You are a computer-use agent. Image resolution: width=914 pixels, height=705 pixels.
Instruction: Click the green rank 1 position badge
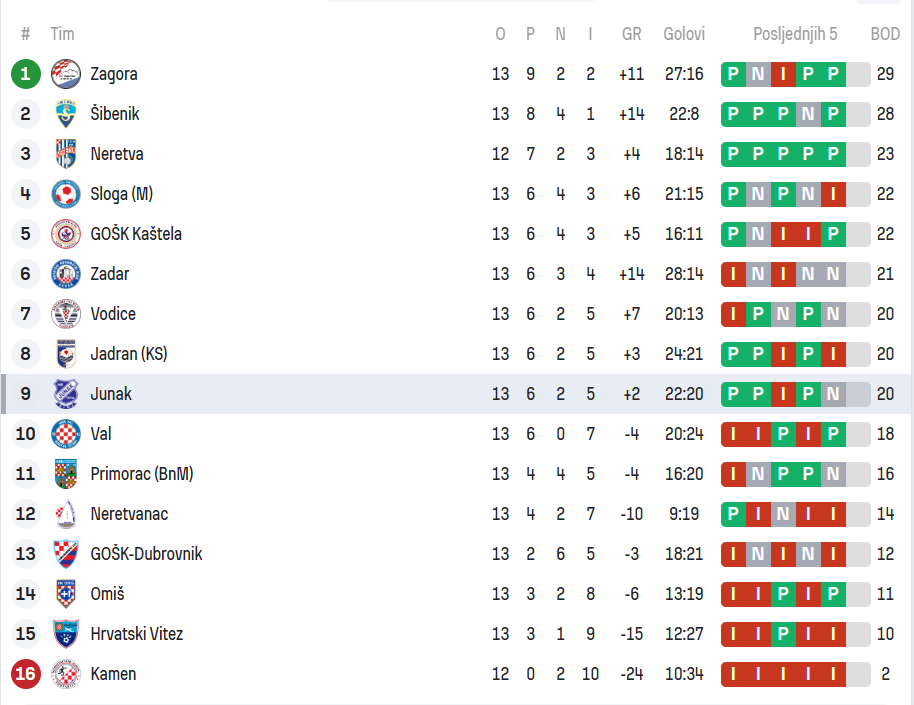click(26, 74)
